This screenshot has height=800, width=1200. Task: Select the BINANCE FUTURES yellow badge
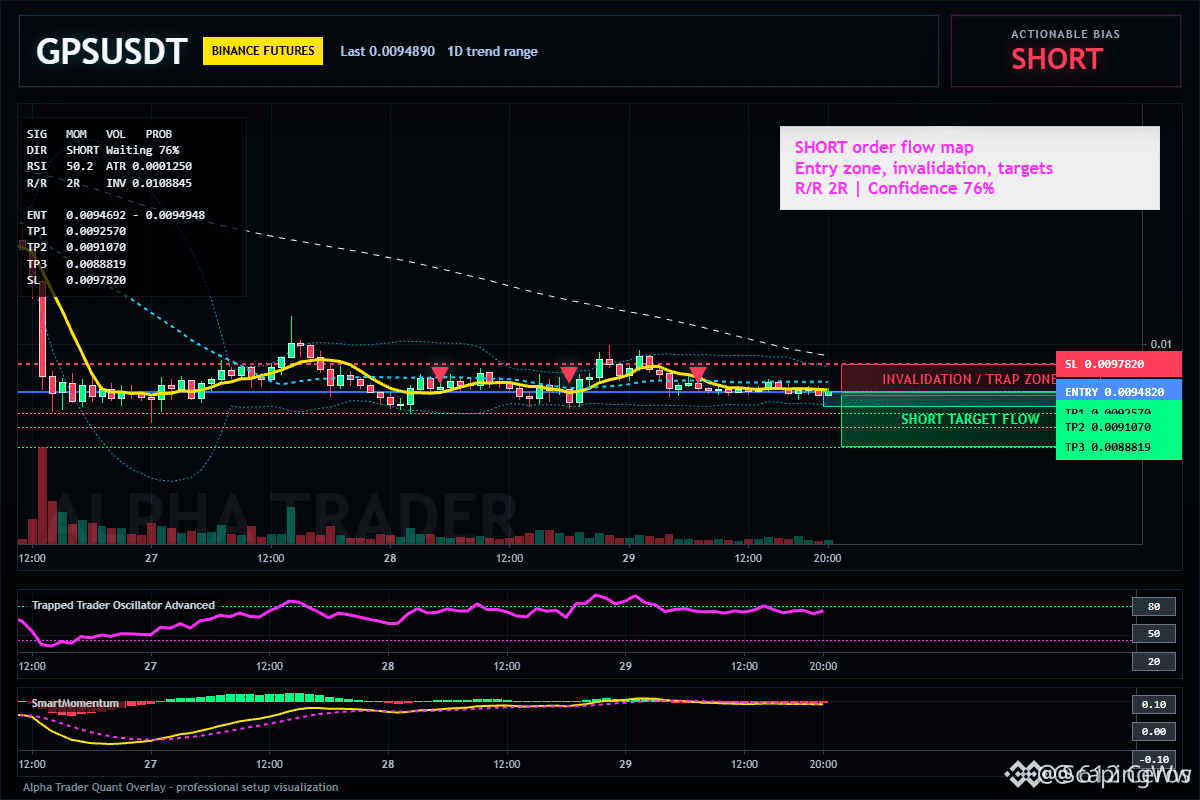[x=263, y=51]
